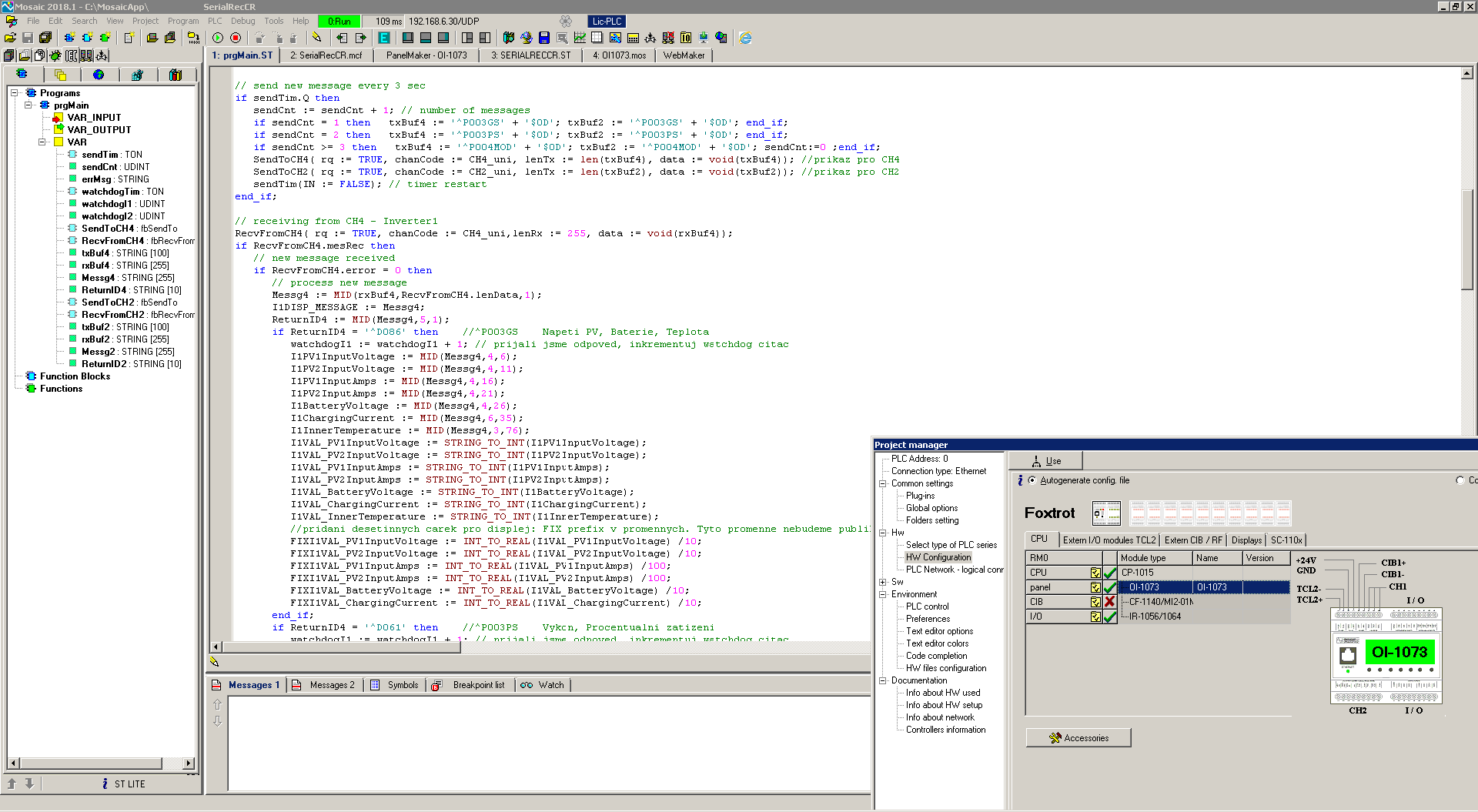The image size is (1478, 812).
Task: Click the cyan E toolbar icon
Action: click(383, 38)
